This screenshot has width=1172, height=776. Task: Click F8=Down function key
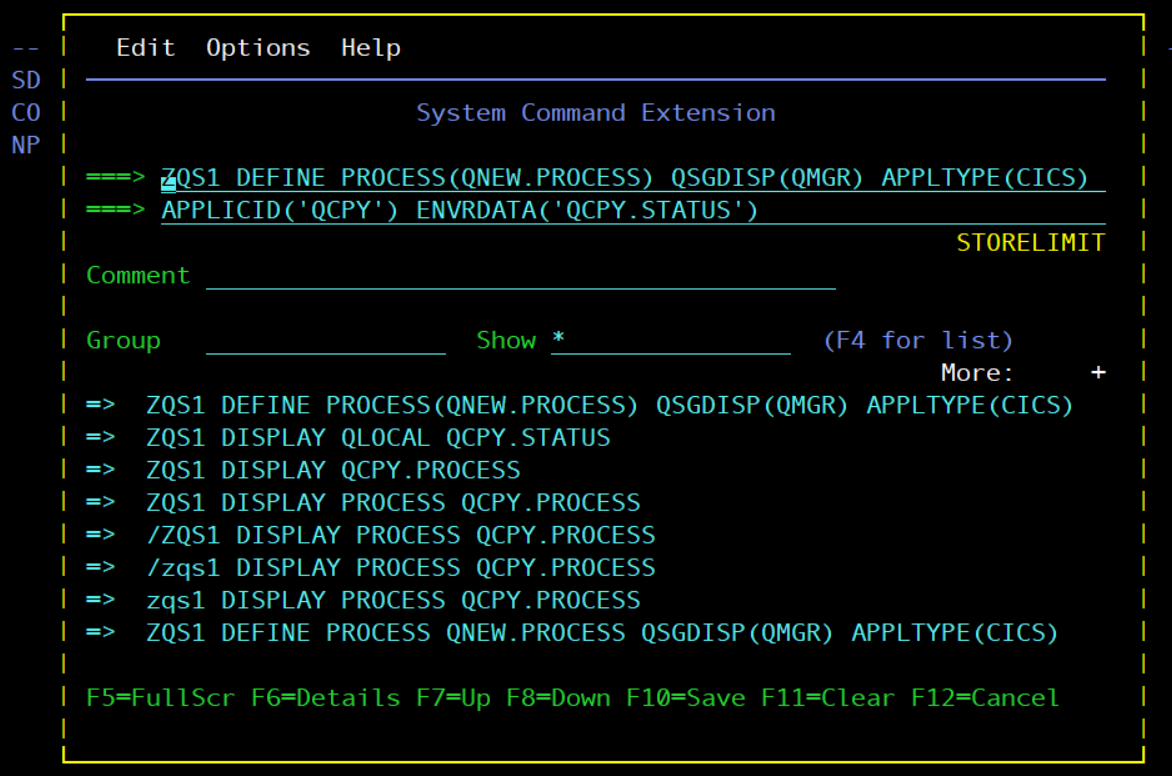click(558, 698)
